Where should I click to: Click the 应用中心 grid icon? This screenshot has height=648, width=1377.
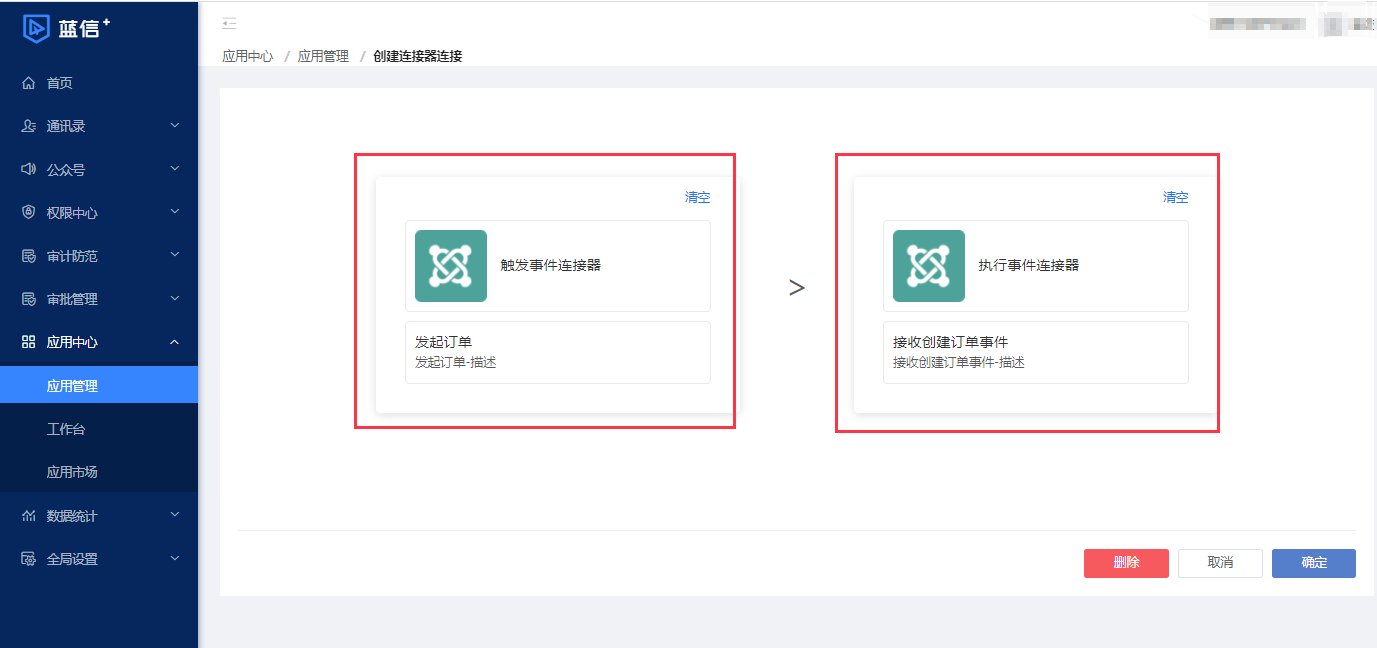[28, 342]
